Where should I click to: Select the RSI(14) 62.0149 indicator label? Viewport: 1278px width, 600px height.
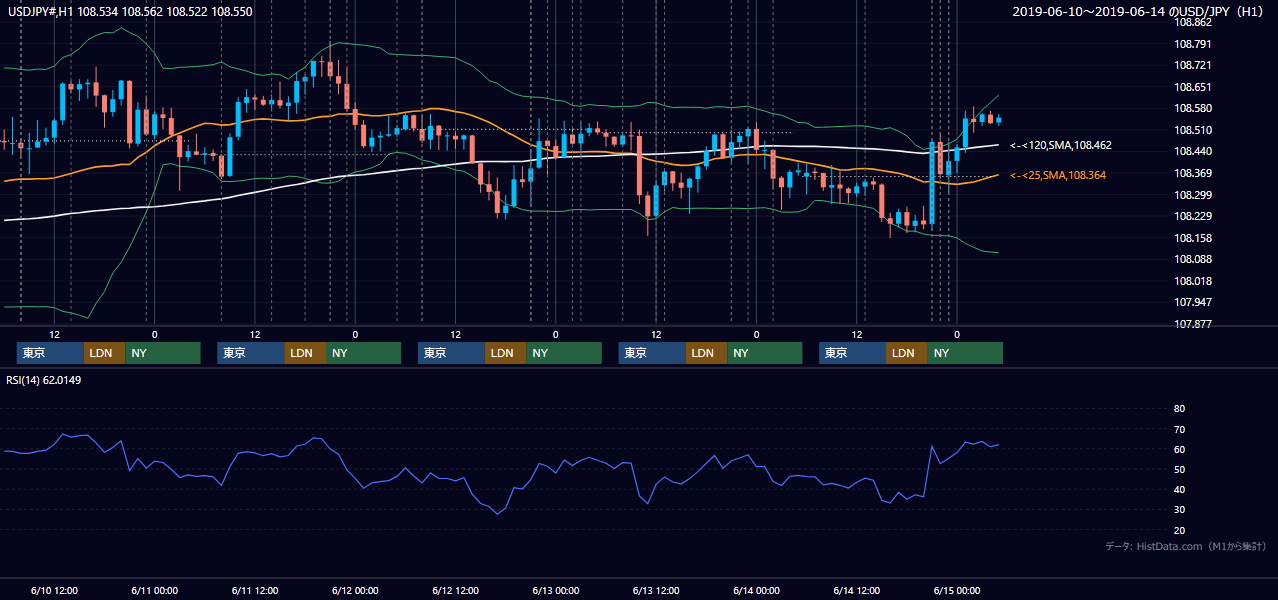43,380
